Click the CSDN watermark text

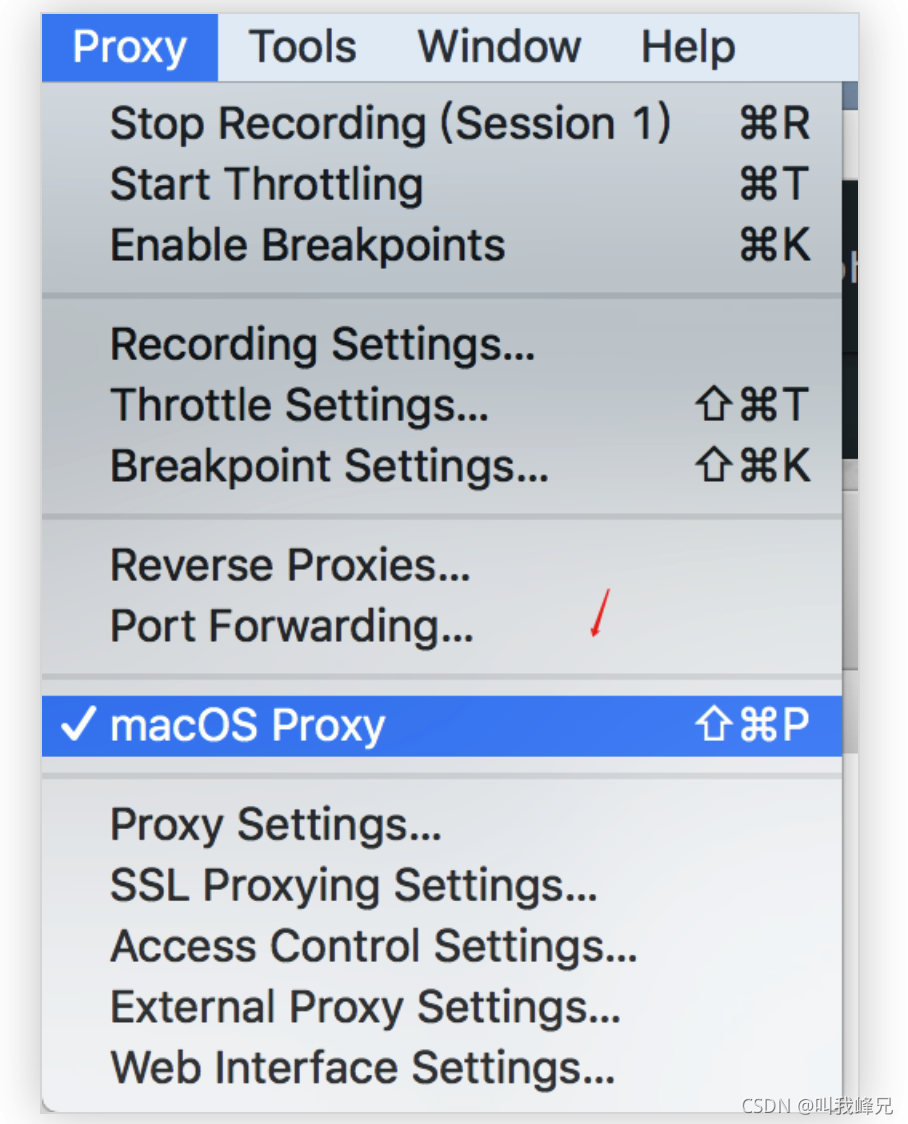coord(817,1105)
